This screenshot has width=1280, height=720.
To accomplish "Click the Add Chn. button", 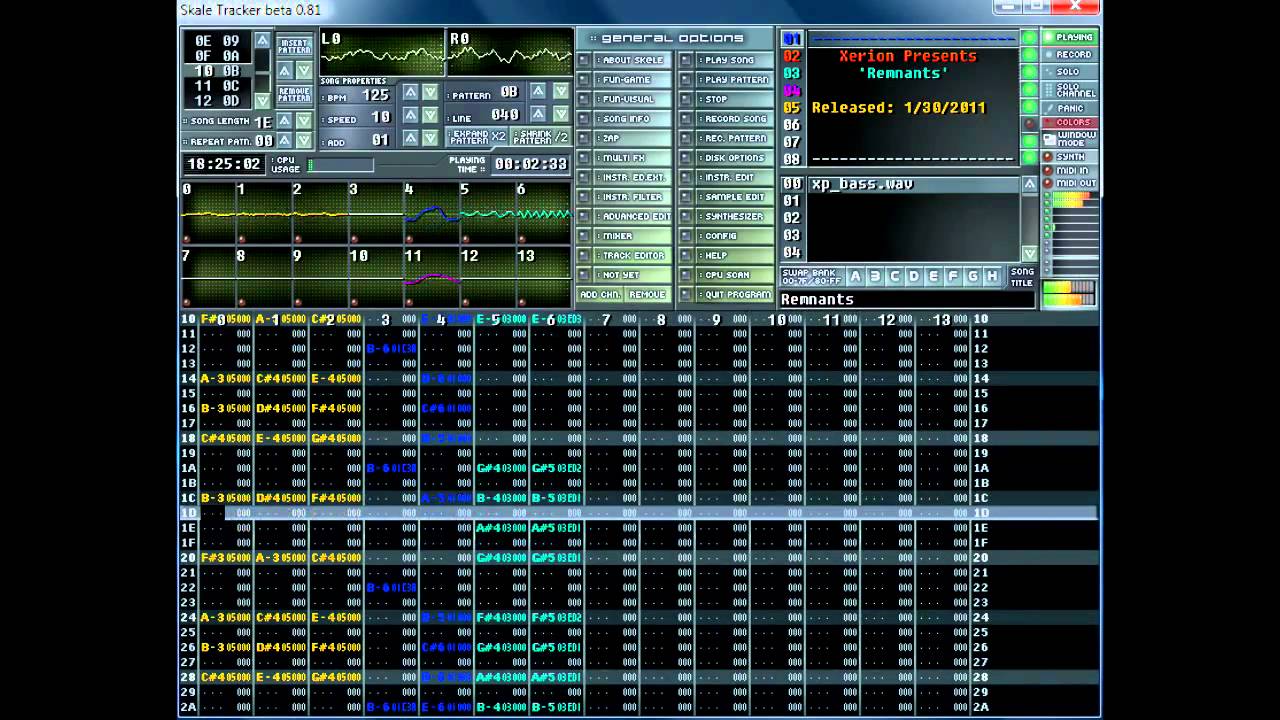I will [x=600, y=295].
